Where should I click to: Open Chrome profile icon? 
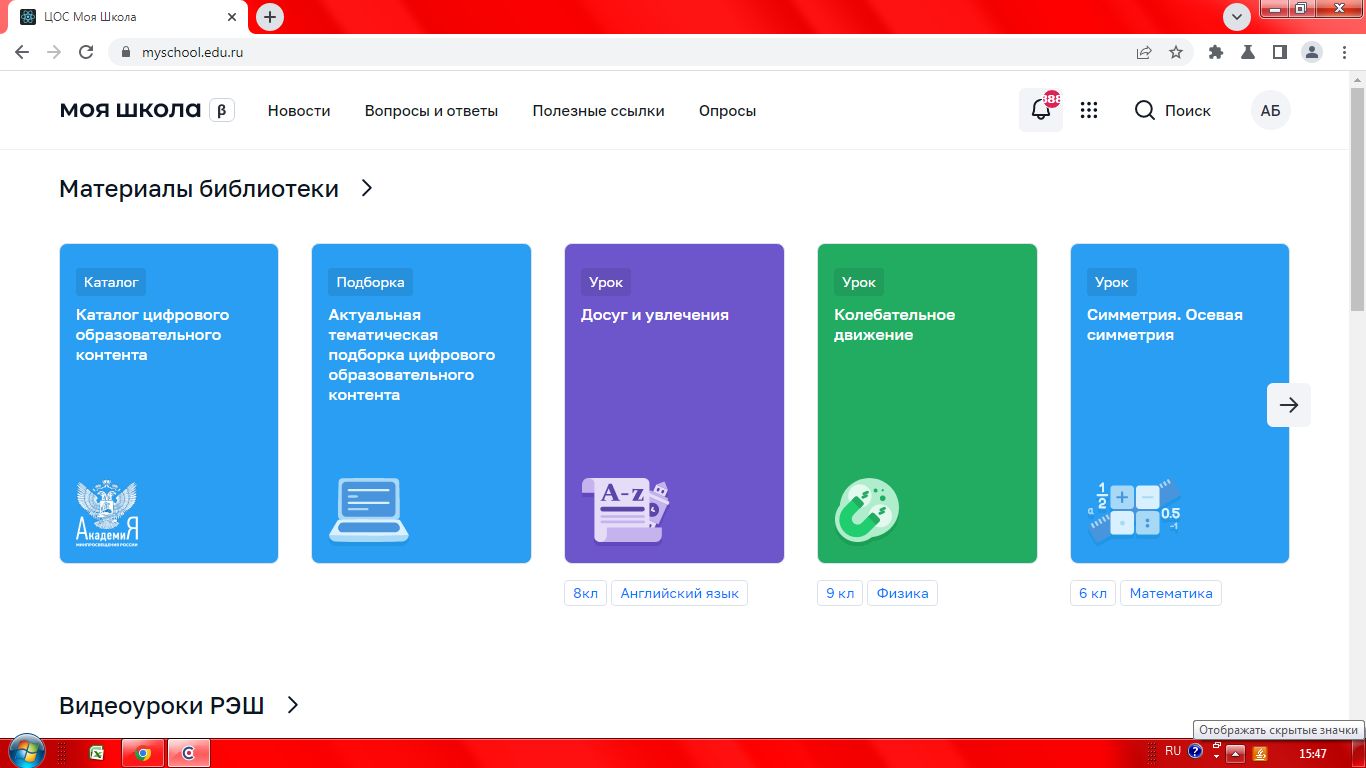click(1311, 52)
